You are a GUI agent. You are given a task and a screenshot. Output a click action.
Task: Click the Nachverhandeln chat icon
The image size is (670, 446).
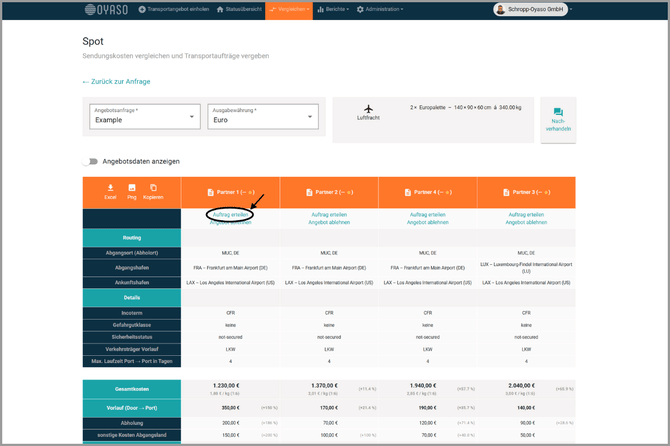coord(559,113)
